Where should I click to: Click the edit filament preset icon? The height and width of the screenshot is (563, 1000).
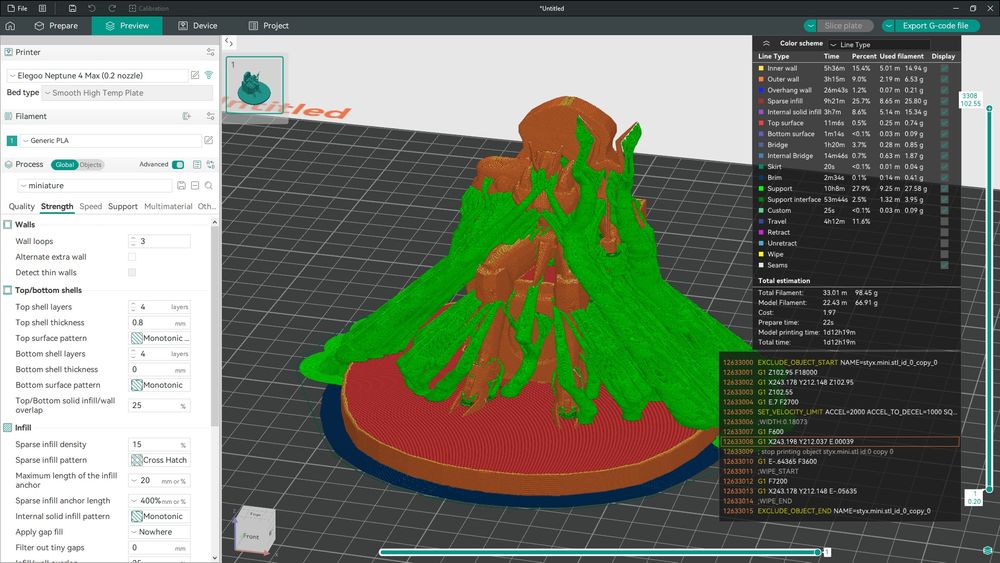(x=209, y=141)
